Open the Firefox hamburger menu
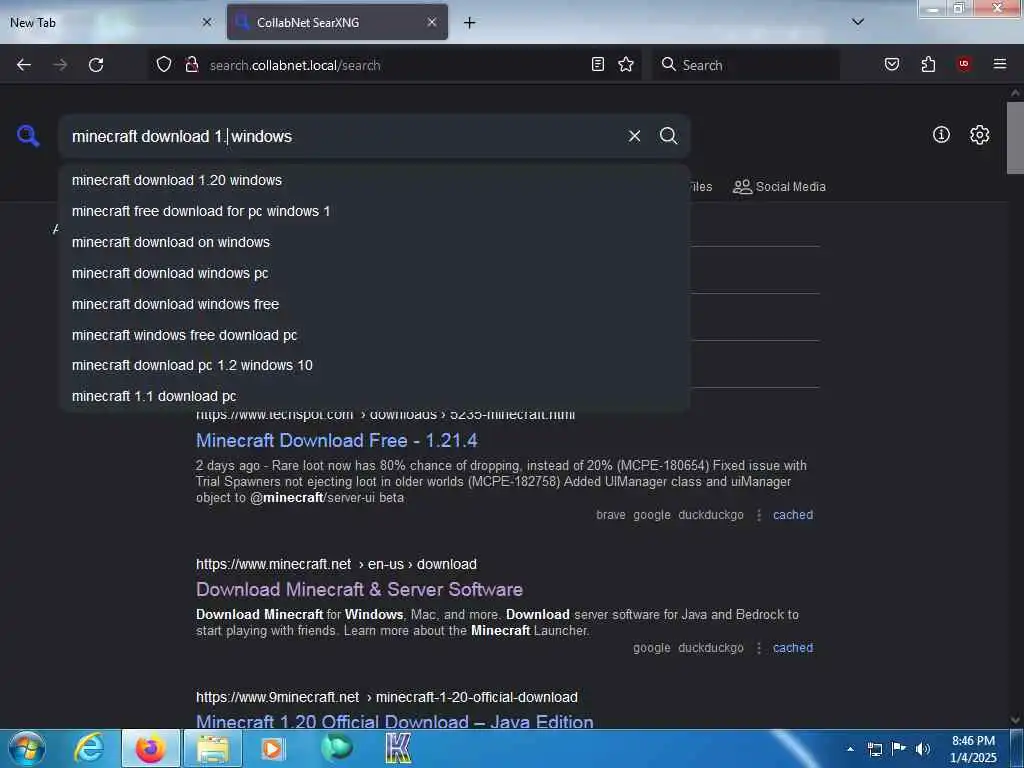 [999, 64]
